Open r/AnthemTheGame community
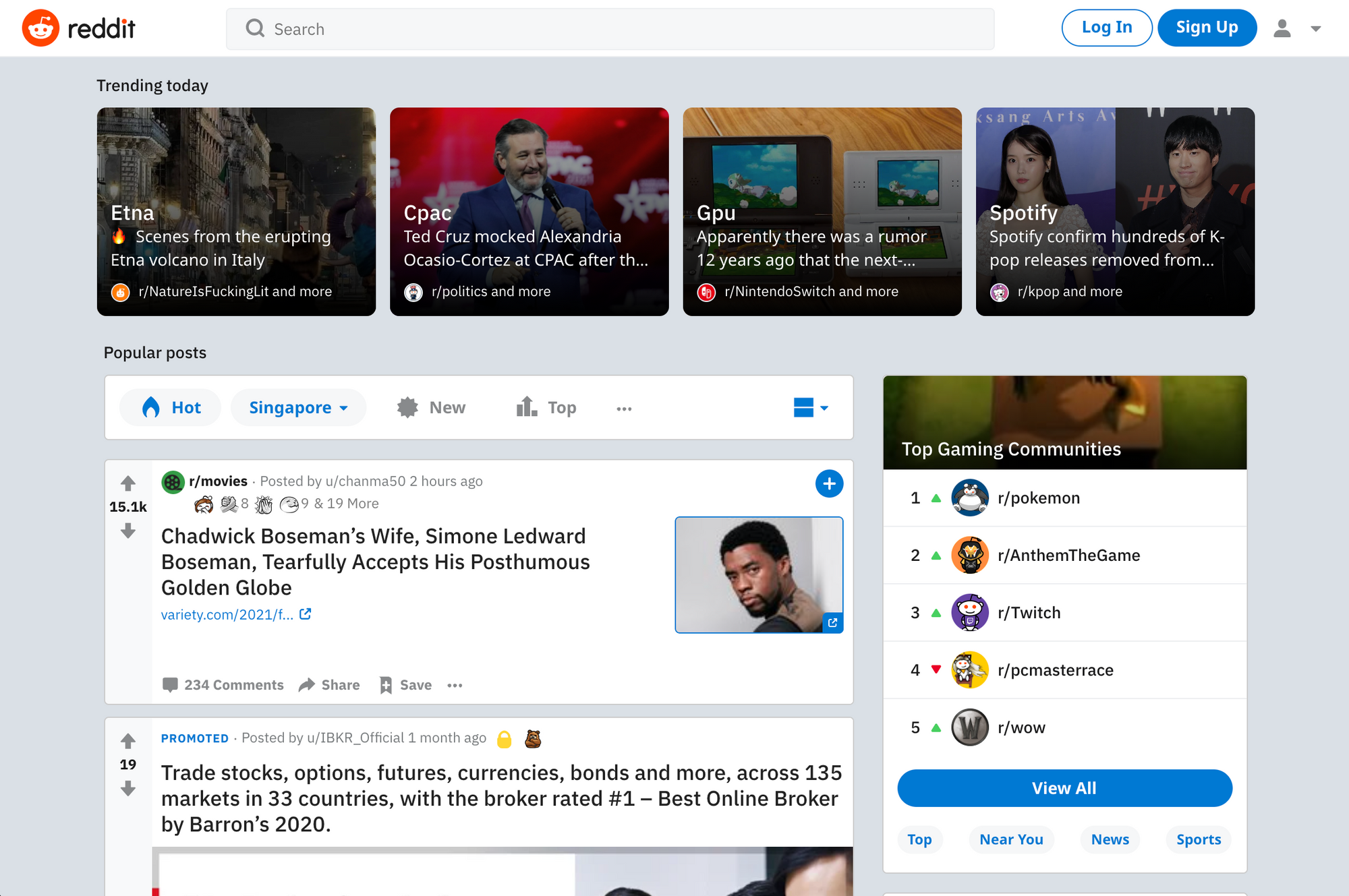This screenshot has height=896, width=1349. point(1069,555)
